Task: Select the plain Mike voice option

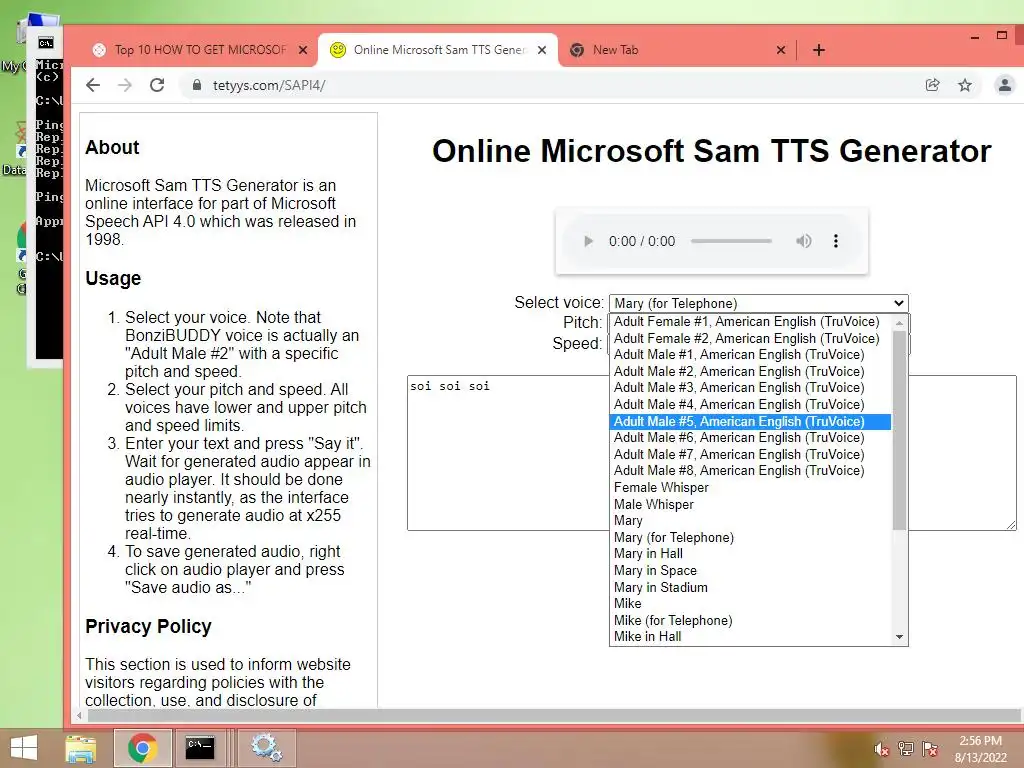Action: coord(750,603)
